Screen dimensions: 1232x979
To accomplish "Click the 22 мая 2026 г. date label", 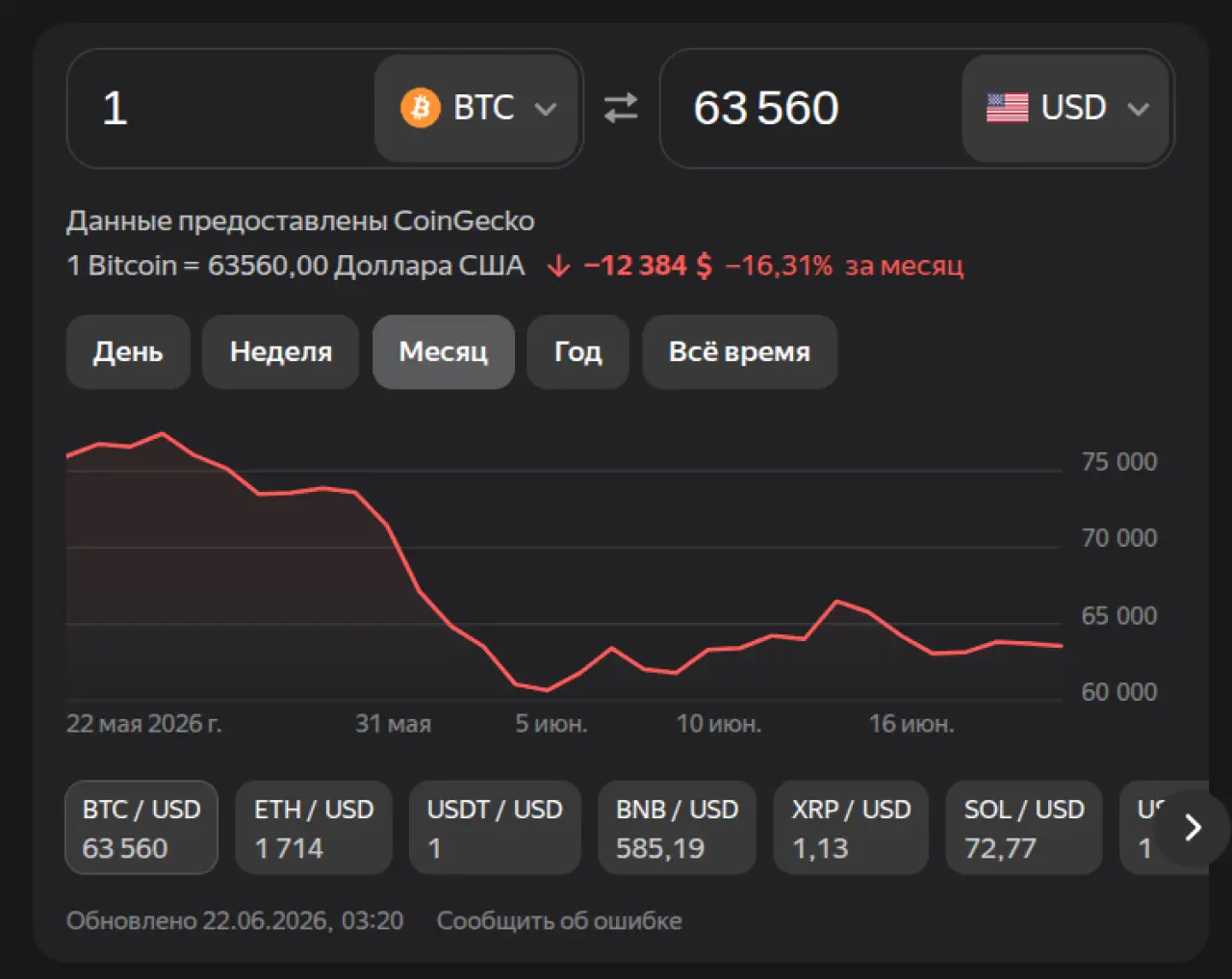I will tap(143, 724).
